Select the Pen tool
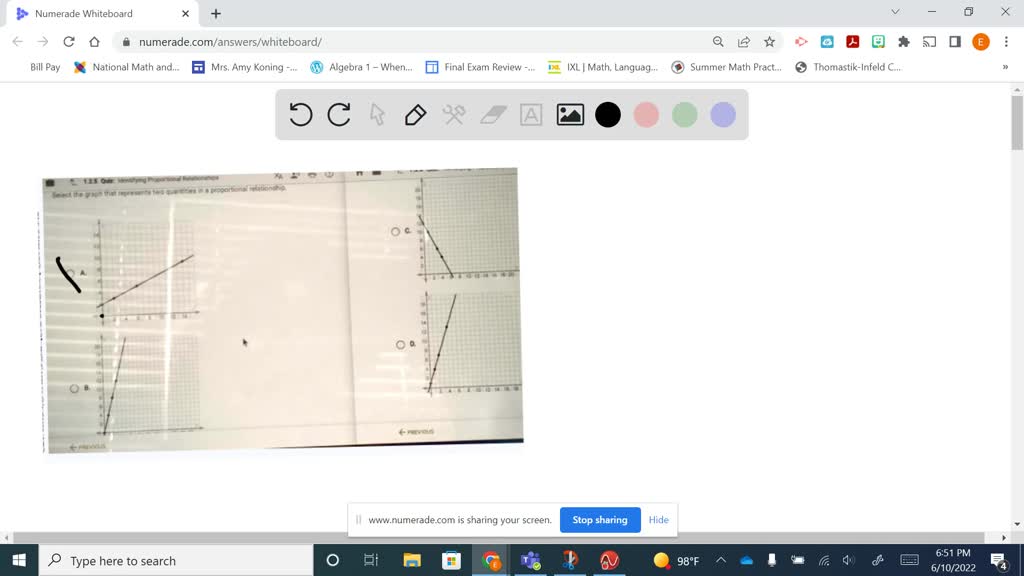 415,114
